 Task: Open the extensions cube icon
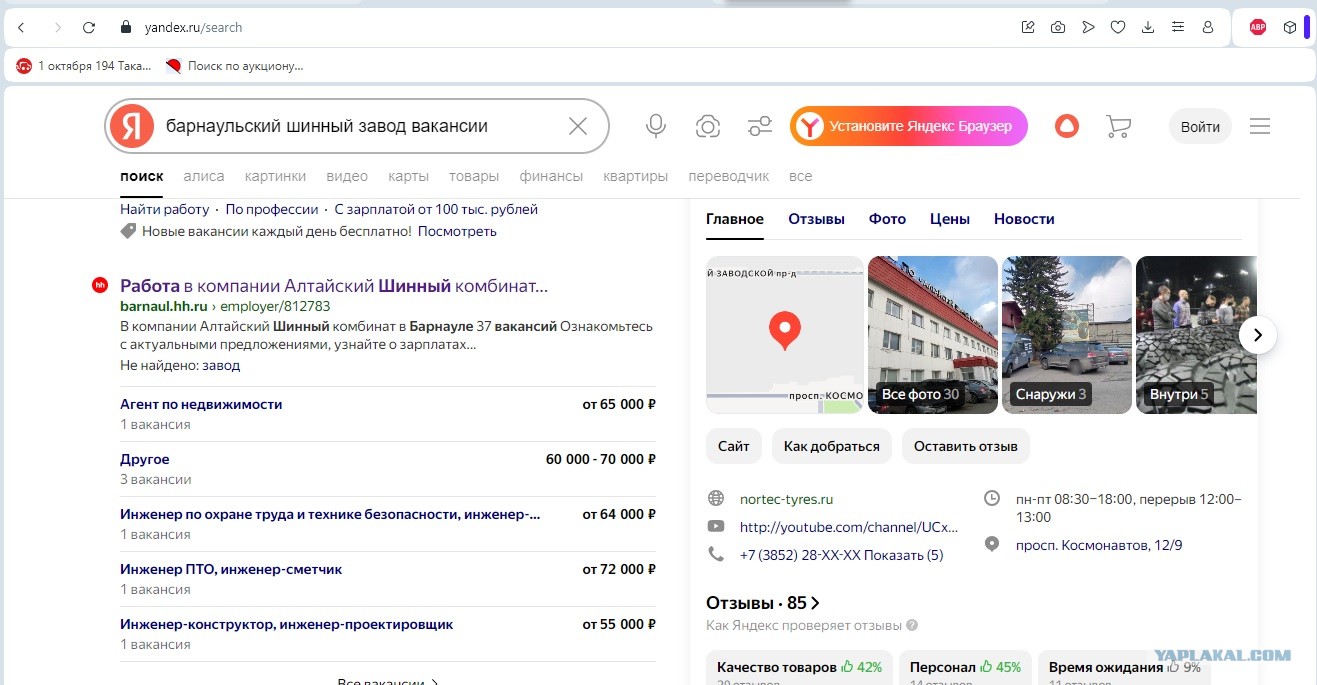point(1289,27)
